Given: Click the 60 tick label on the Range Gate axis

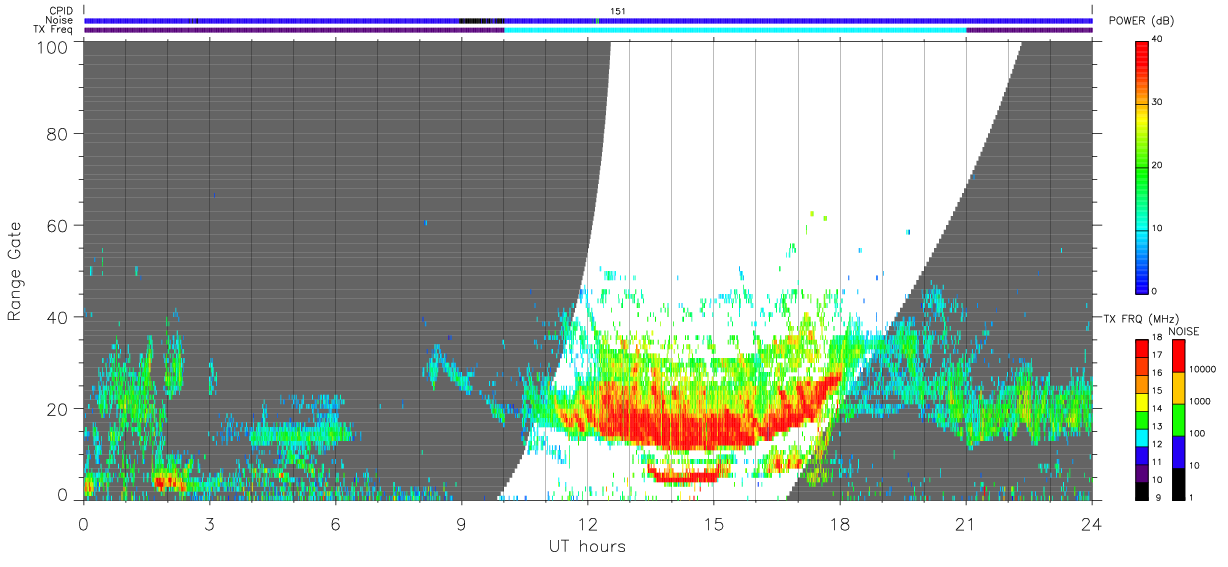Looking at the screenshot, I should pyautogui.click(x=55, y=225).
